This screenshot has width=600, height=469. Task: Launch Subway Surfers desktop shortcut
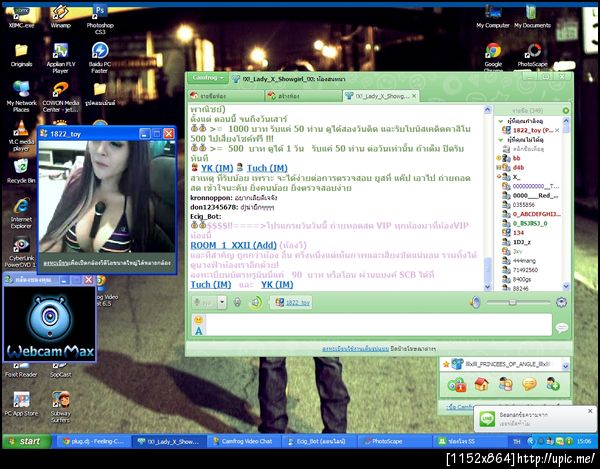[x=60, y=407]
